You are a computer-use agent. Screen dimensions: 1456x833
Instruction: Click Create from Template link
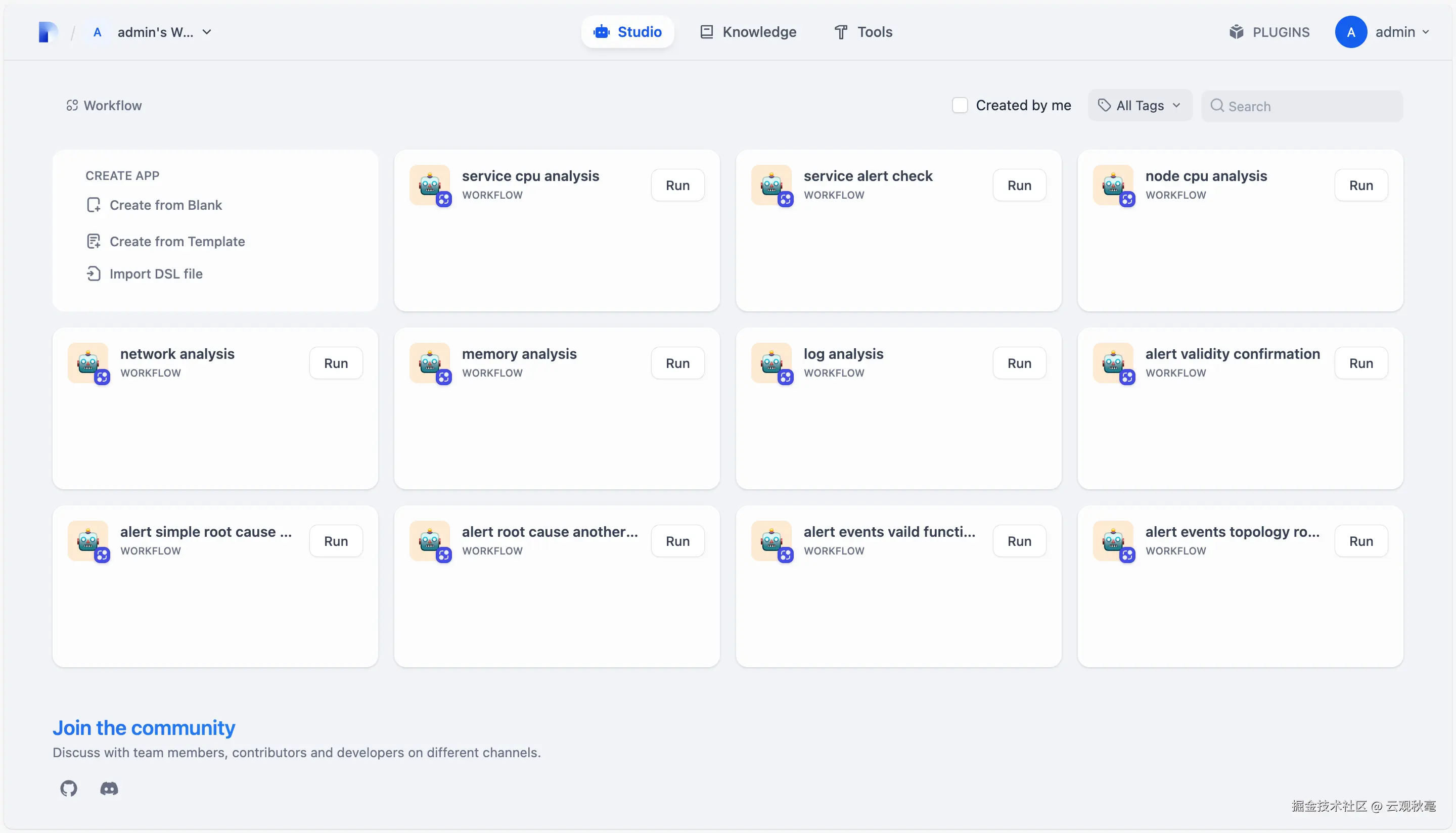point(177,242)
